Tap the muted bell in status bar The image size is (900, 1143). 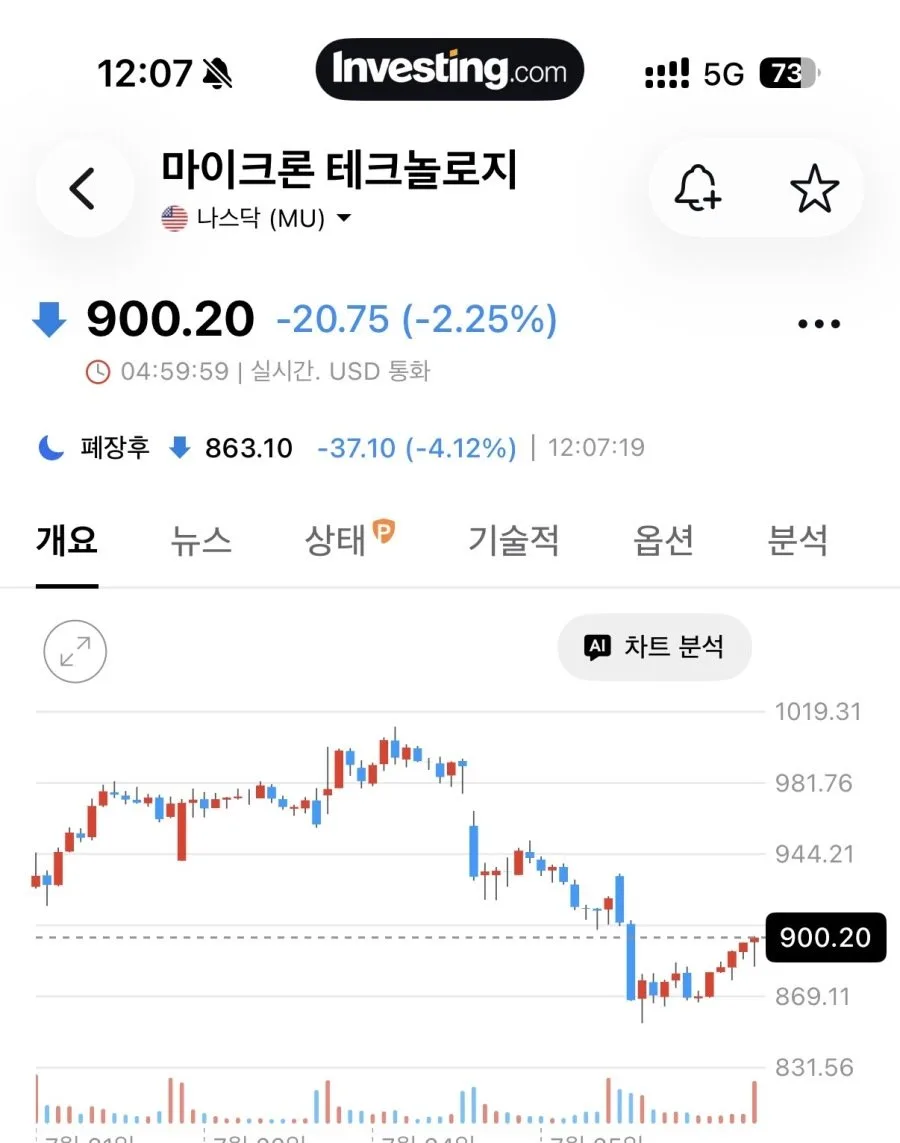[217, 74]
